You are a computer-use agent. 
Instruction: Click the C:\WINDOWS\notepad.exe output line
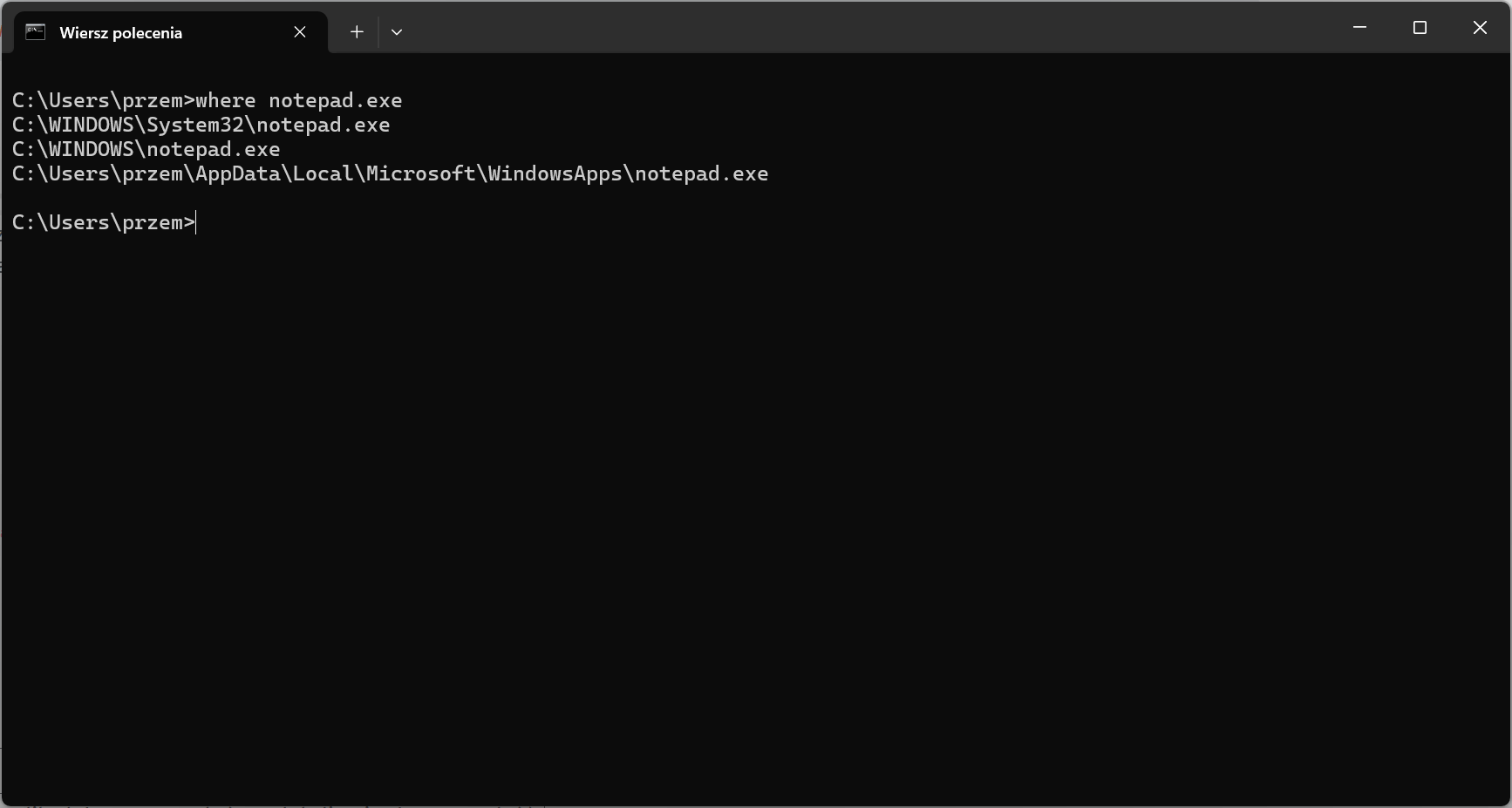(x=146, y=149)
